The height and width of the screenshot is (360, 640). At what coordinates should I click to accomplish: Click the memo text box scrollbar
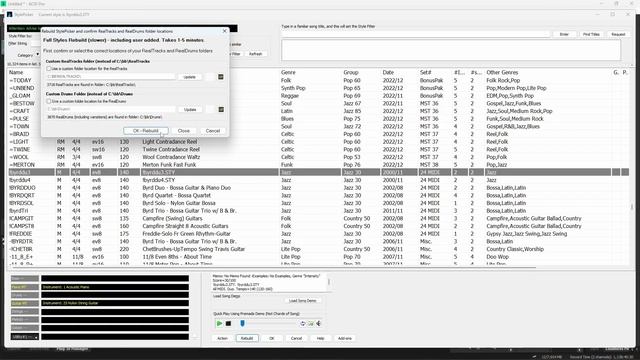click(x=329, y=282)
